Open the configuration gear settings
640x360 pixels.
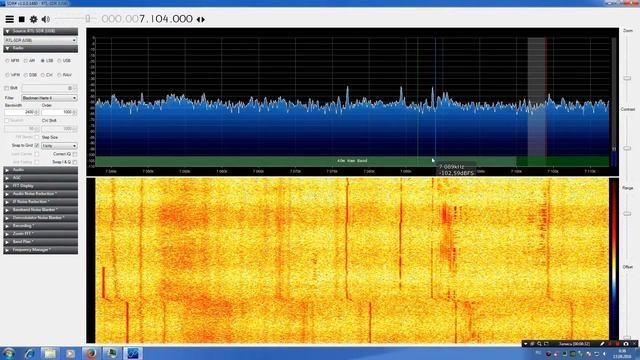click(x=33, y=19)
